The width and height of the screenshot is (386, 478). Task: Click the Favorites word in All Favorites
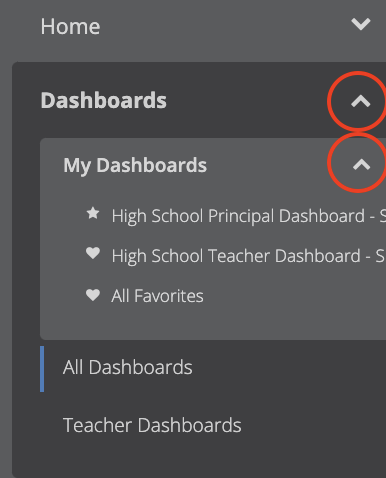(169, 296)
